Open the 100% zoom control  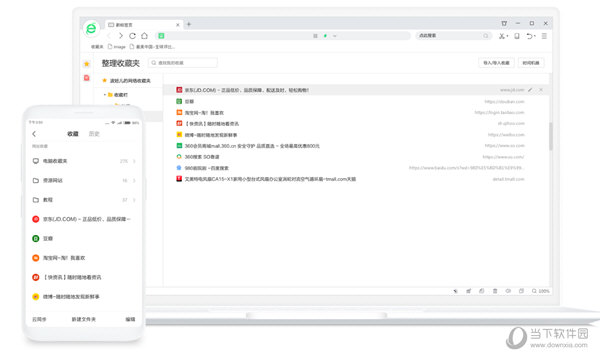pyautogui.click(x=540, y=291)
